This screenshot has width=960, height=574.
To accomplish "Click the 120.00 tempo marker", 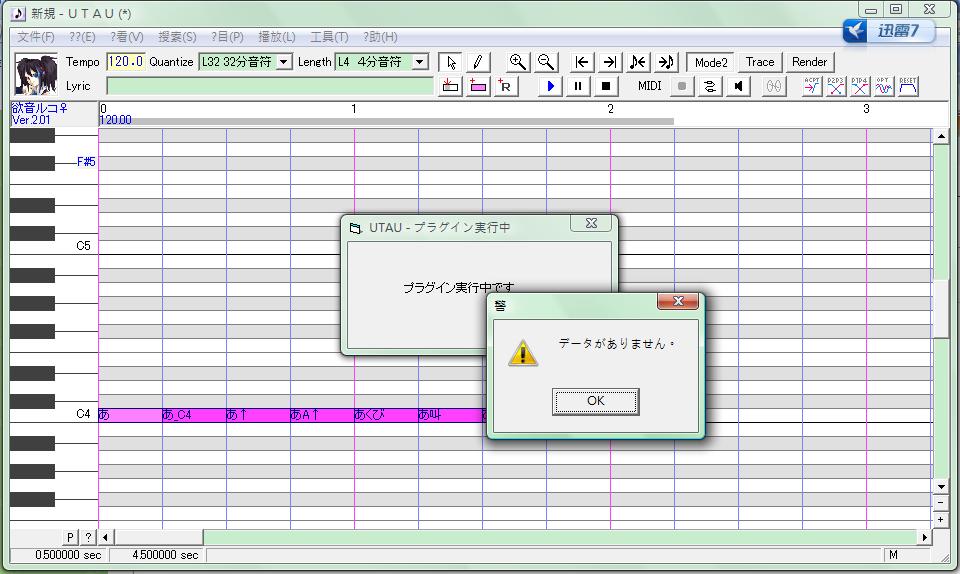I will pyautogui.click(x=116, y=120).
